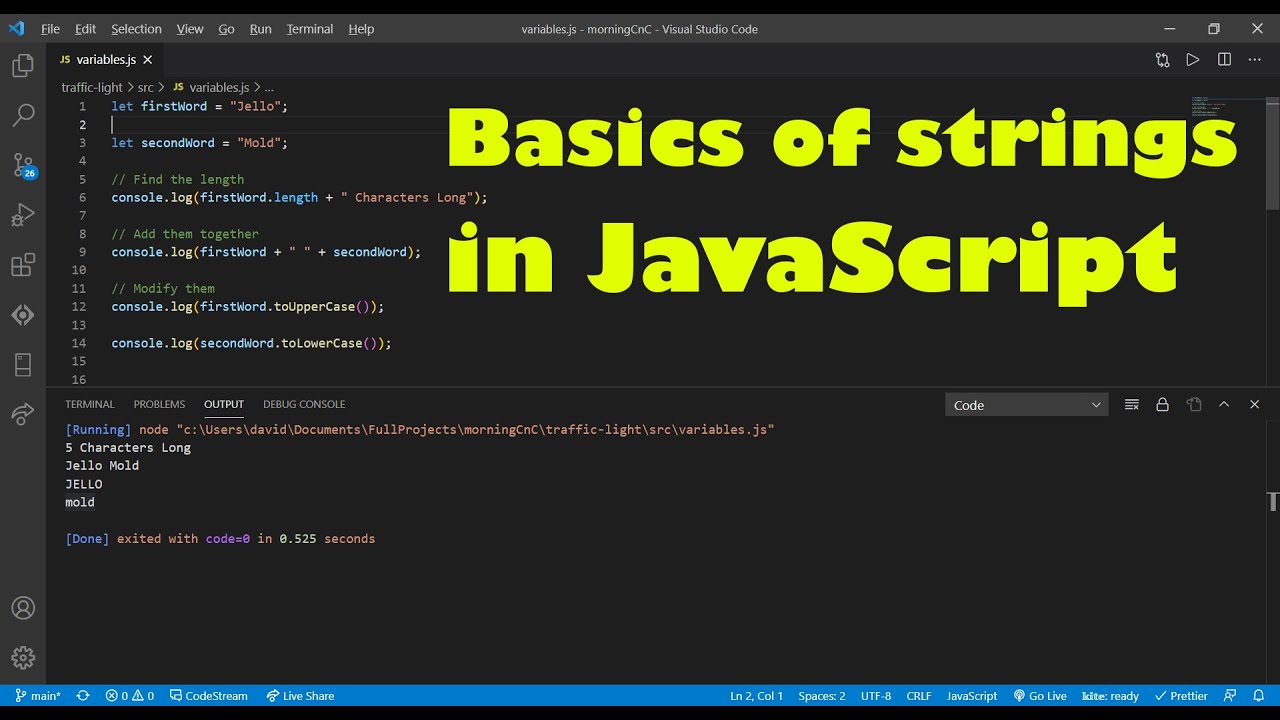Close the variables.js editor tab

[x=148, y=60]
